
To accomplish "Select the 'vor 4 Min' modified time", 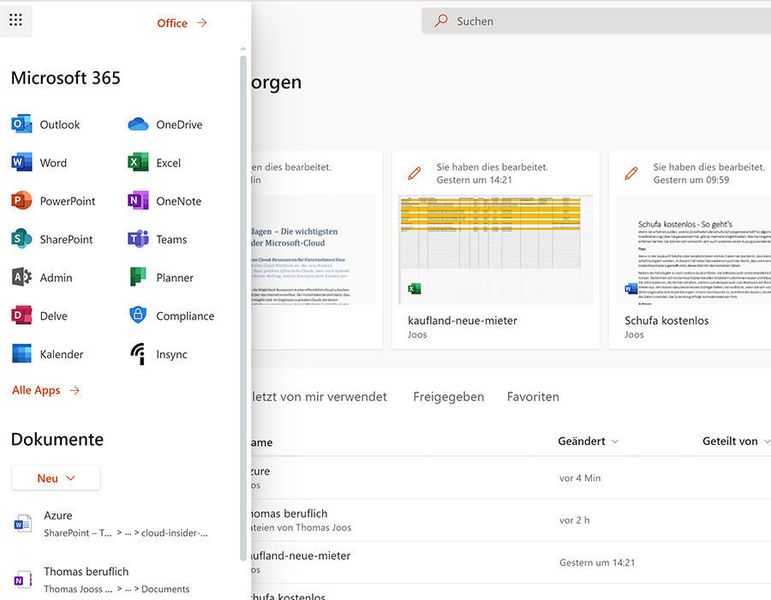I will (580, 478).
